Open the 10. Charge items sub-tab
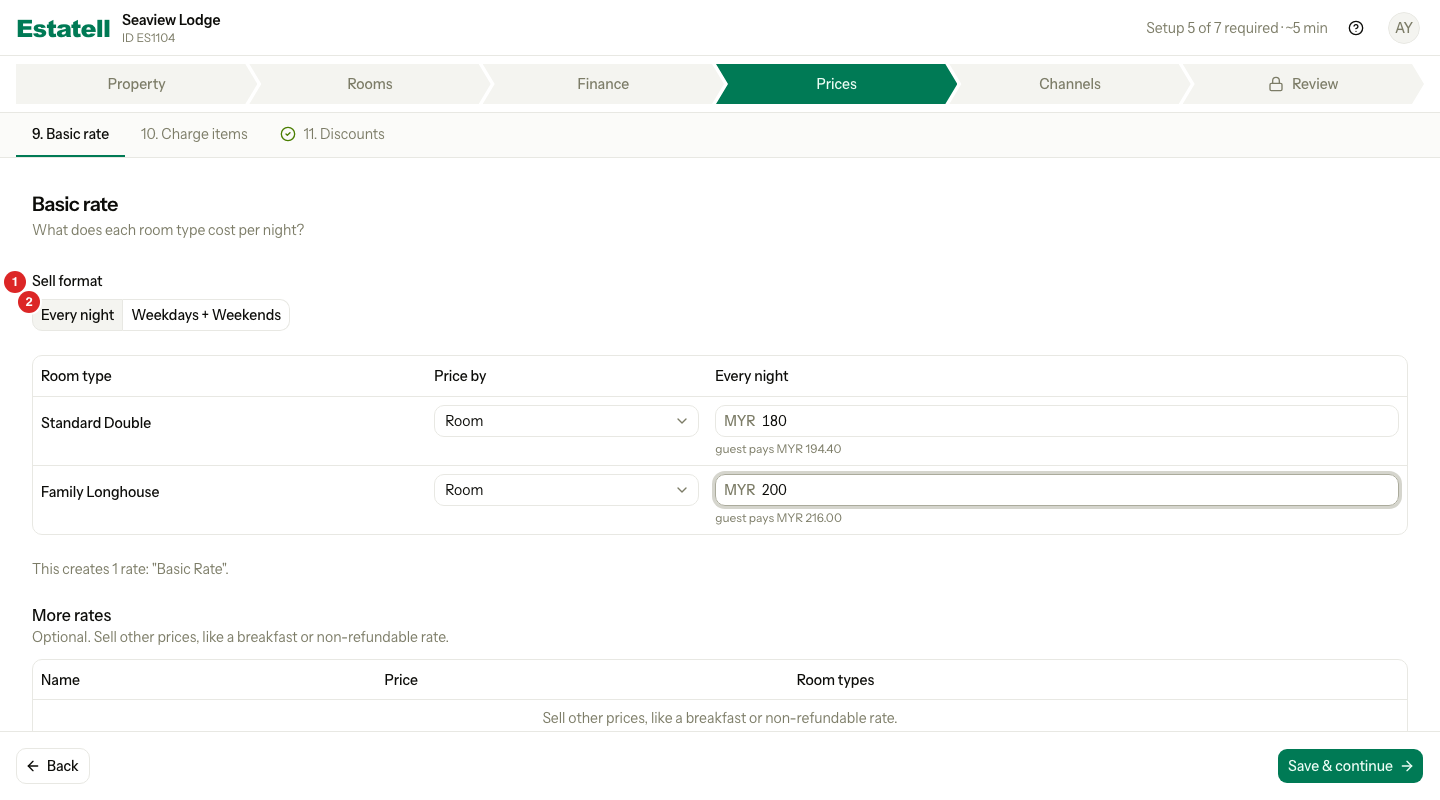The height and width of the screenshot is (800, 1440). (x=194, y=134)
